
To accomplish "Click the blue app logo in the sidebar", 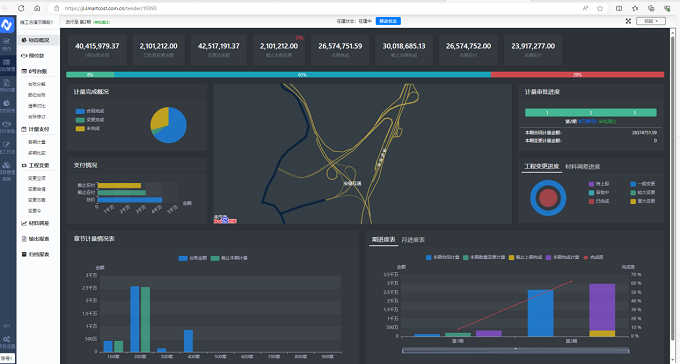I will point(7,25).
